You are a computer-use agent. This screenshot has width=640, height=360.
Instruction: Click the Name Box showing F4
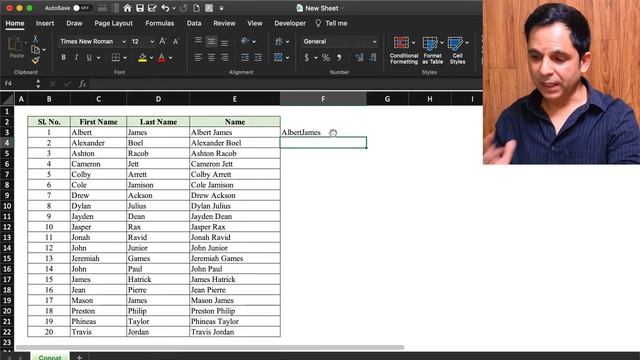tap(19, 84)
